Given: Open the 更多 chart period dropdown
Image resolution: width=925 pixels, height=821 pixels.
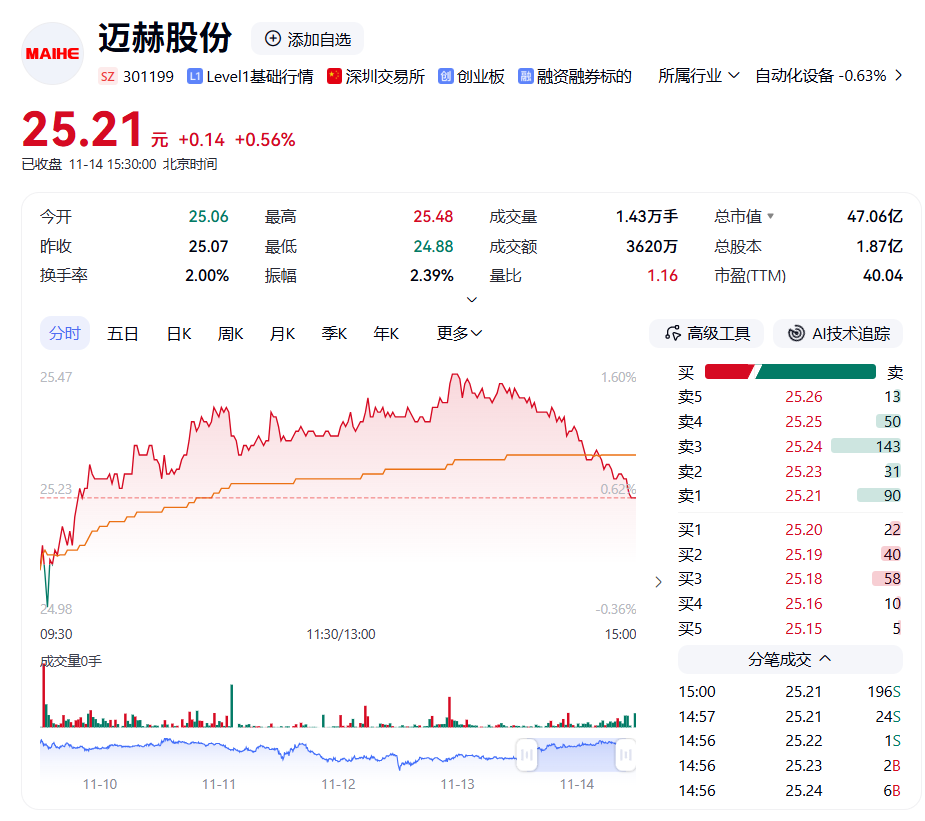Looking at the screenshot, I should coord(459,333).
